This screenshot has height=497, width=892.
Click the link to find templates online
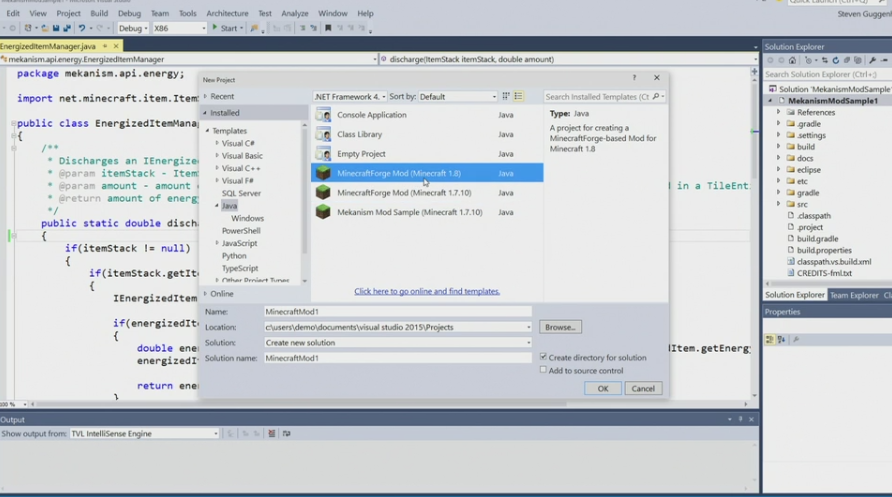(427, 291)
